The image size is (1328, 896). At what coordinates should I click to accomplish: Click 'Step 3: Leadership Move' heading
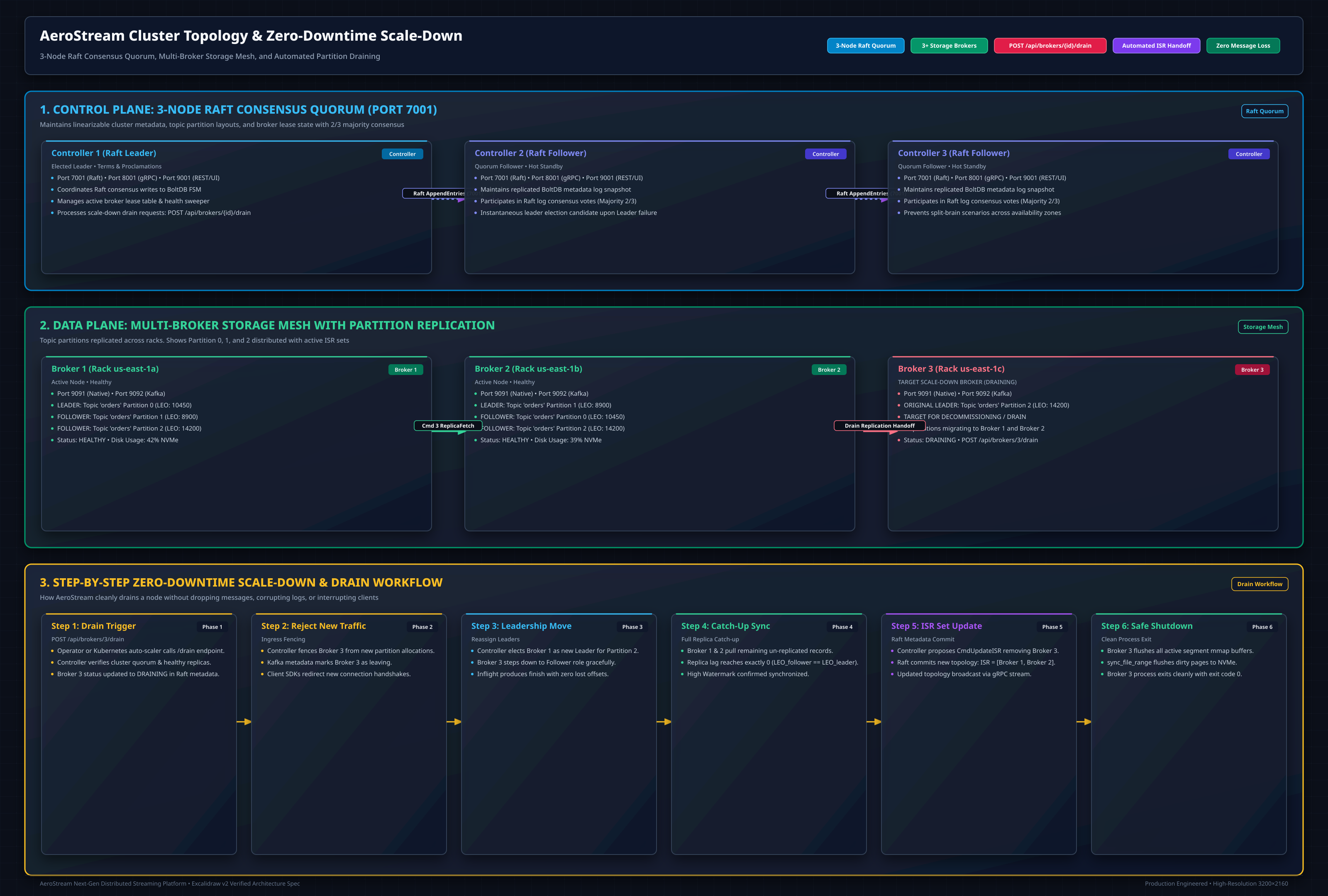tap(521, 626)
